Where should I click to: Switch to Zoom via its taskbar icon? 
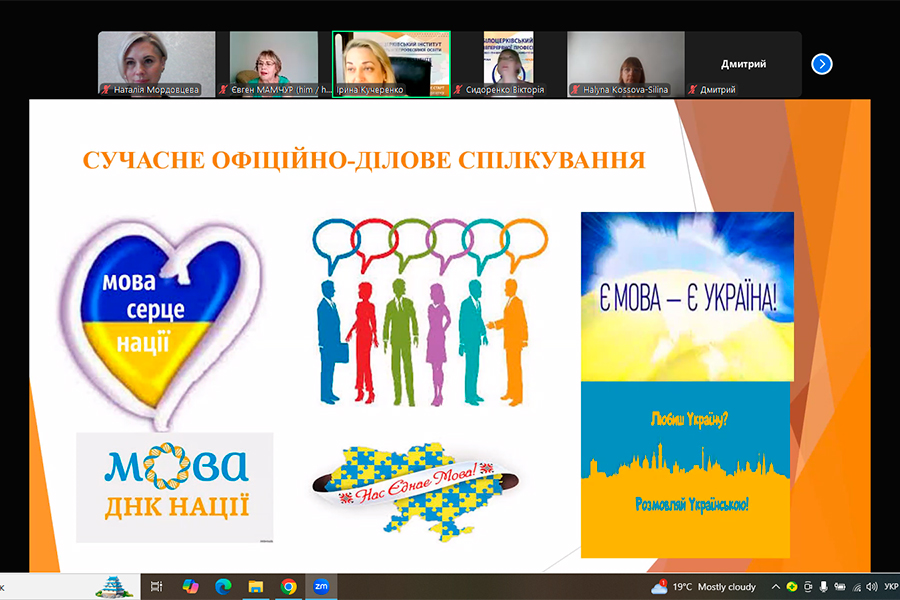tap(322, 586)
